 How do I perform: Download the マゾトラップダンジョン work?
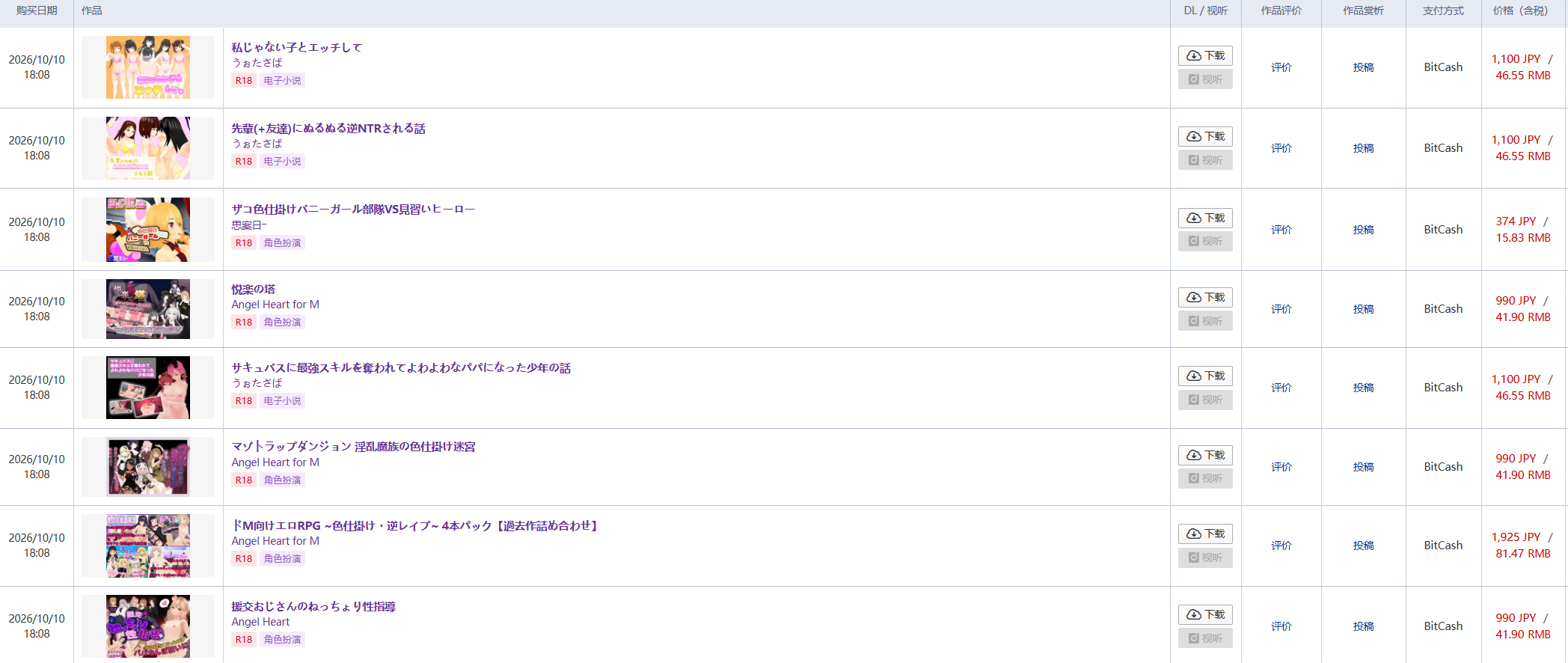pyautogui.click(x=1205, y=455)
